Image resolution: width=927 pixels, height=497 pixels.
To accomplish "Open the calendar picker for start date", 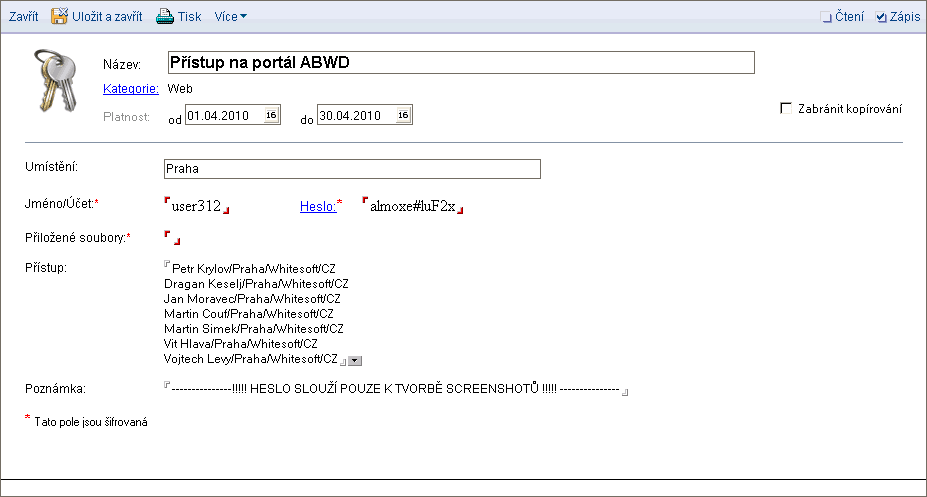I will click(x=270, y=116).
